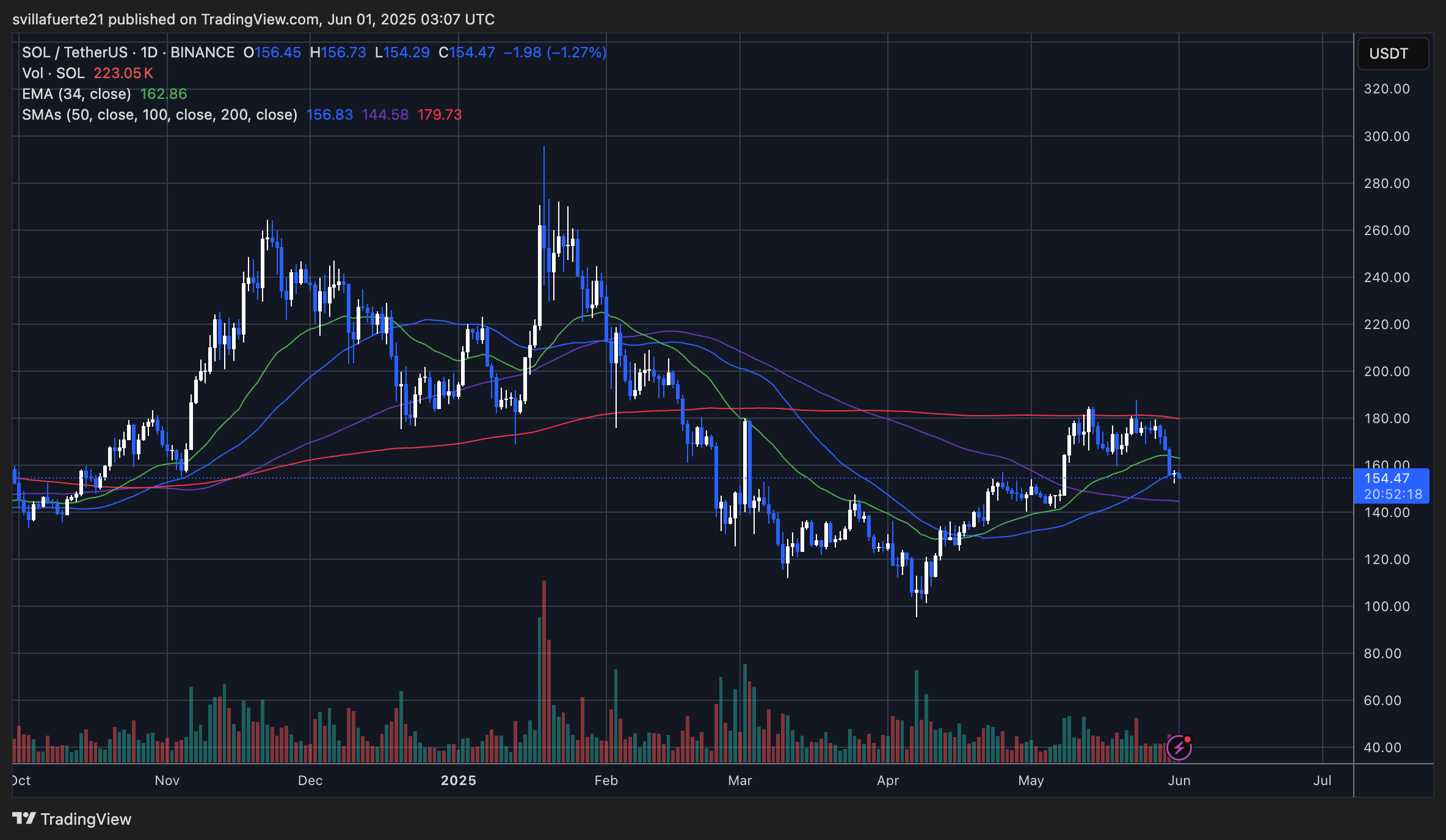Open the USDT currency selector at top right
The height and width of the screenshot is (840, 1446).
tap(1393, 53)
